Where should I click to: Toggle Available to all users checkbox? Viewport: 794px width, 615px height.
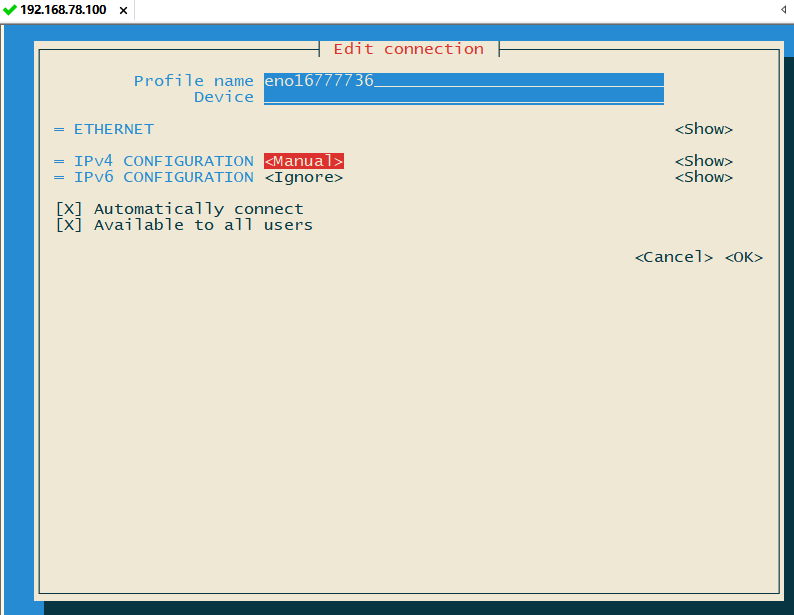pyautogui.click(x=69, y=225)
